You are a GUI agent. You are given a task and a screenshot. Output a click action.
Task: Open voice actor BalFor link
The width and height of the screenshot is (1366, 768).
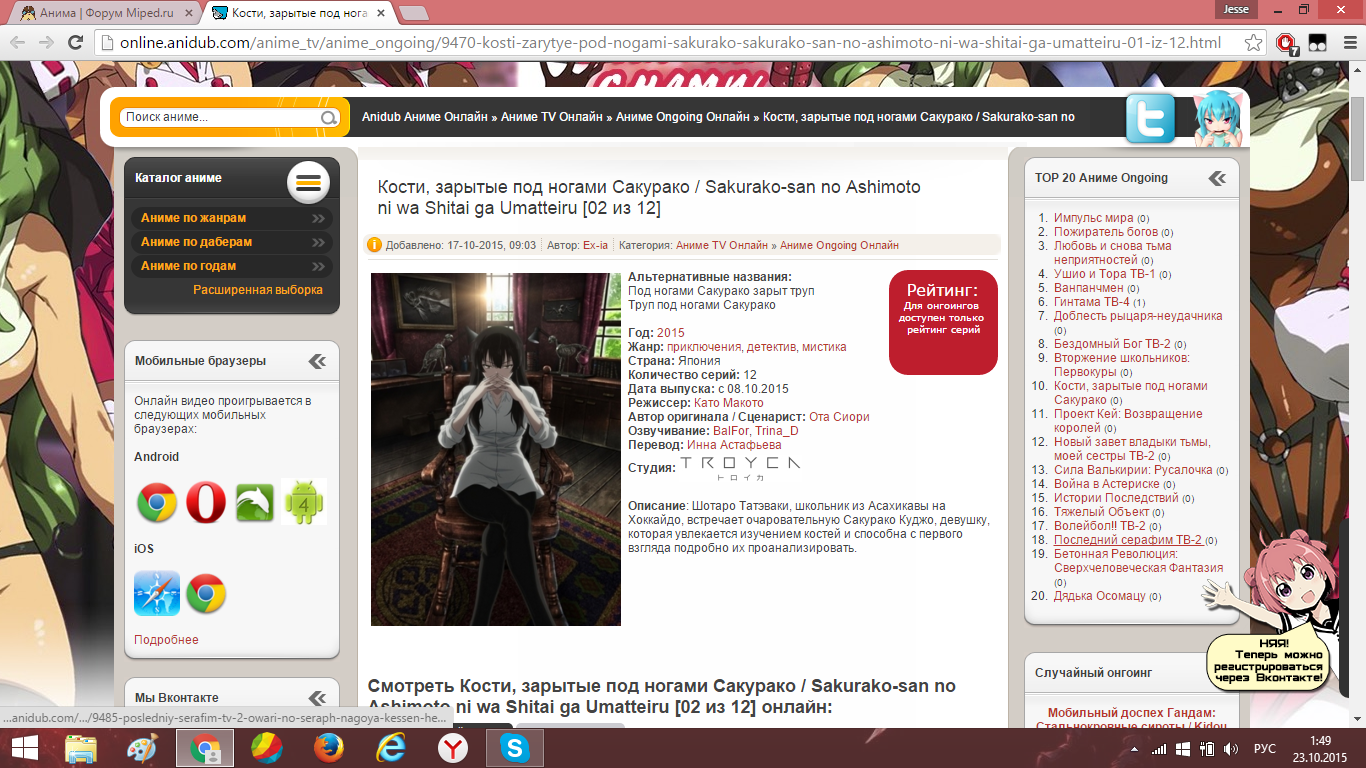click(731, 431)
